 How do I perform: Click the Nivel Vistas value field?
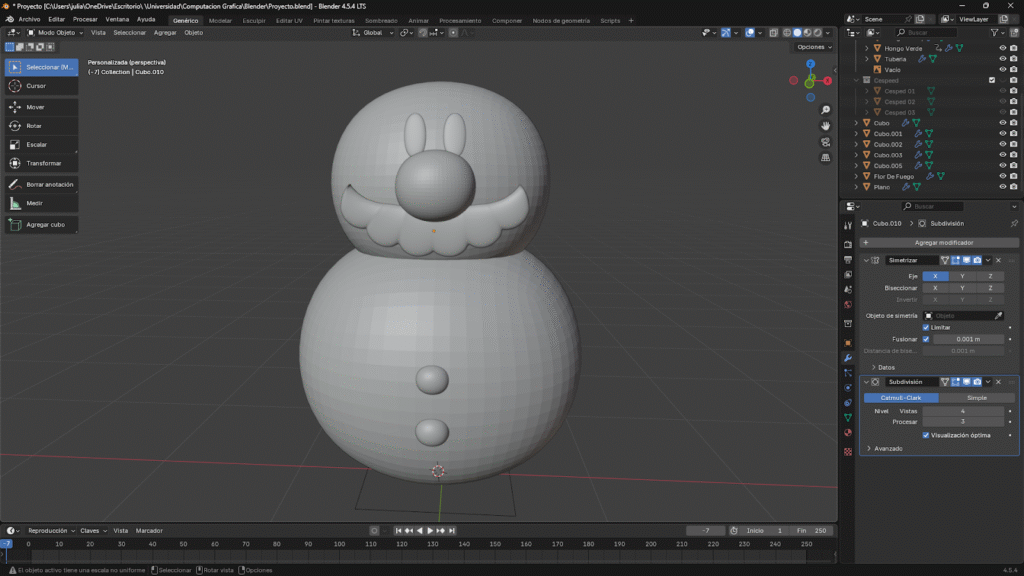963,411
